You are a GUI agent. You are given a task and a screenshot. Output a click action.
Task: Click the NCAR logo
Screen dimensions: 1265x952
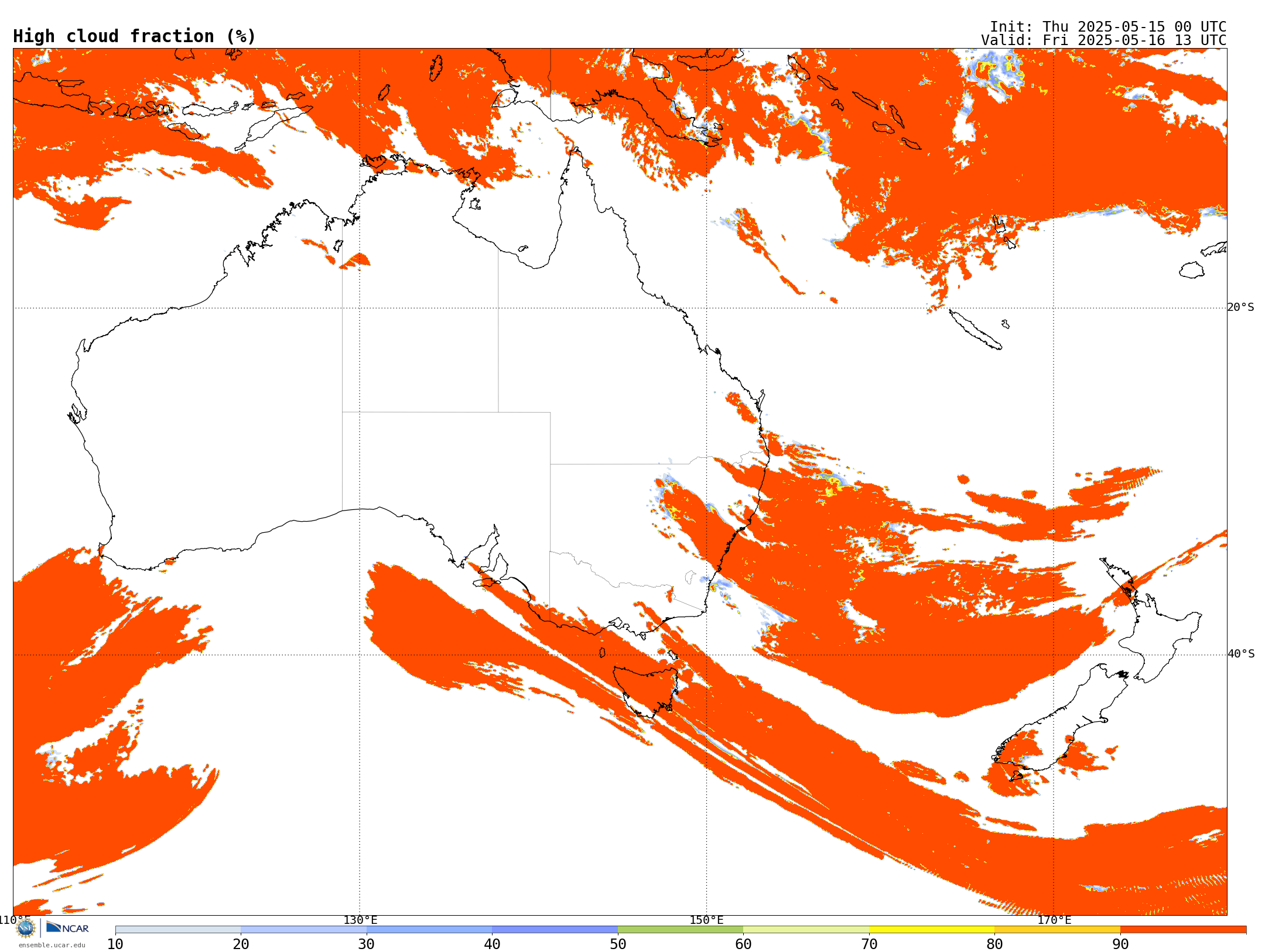67,927
